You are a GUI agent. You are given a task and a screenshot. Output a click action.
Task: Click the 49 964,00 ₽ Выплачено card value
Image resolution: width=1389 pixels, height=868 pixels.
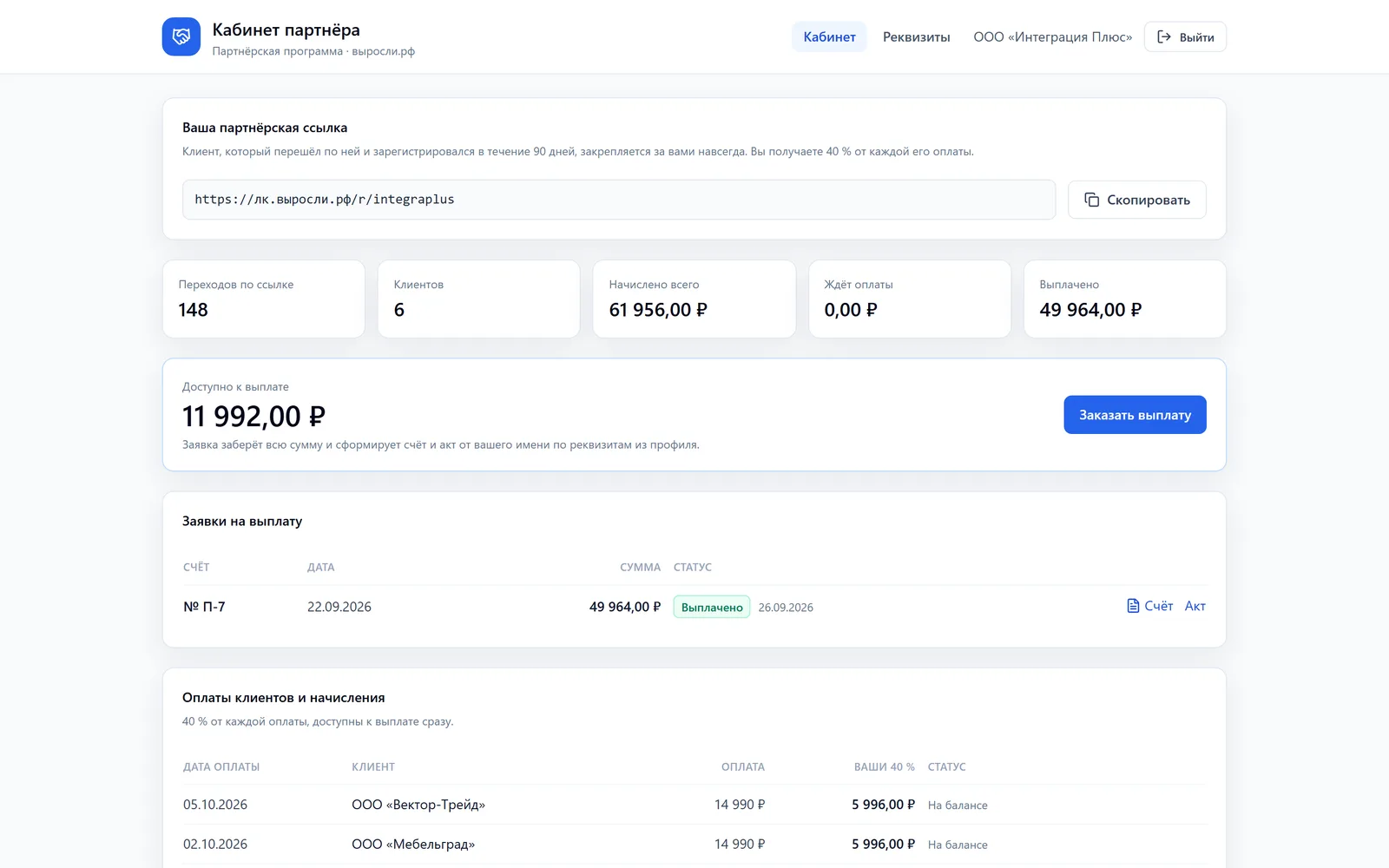click(x=1090, y=310)
